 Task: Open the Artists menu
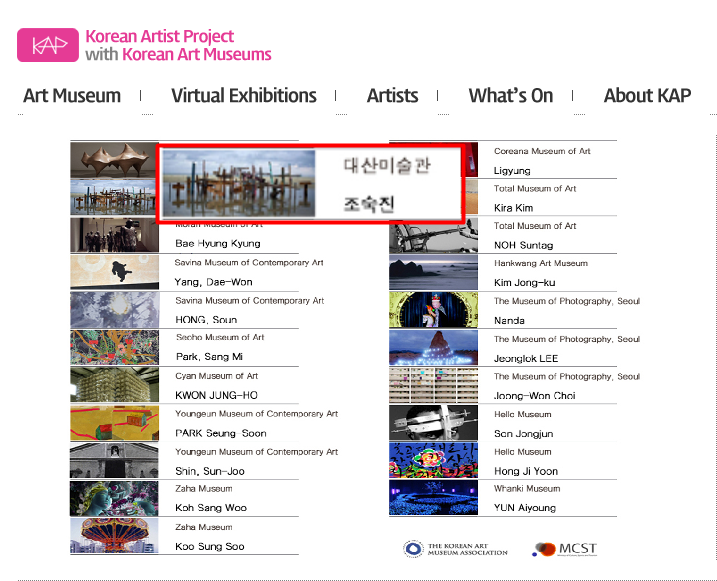(392, 96)
